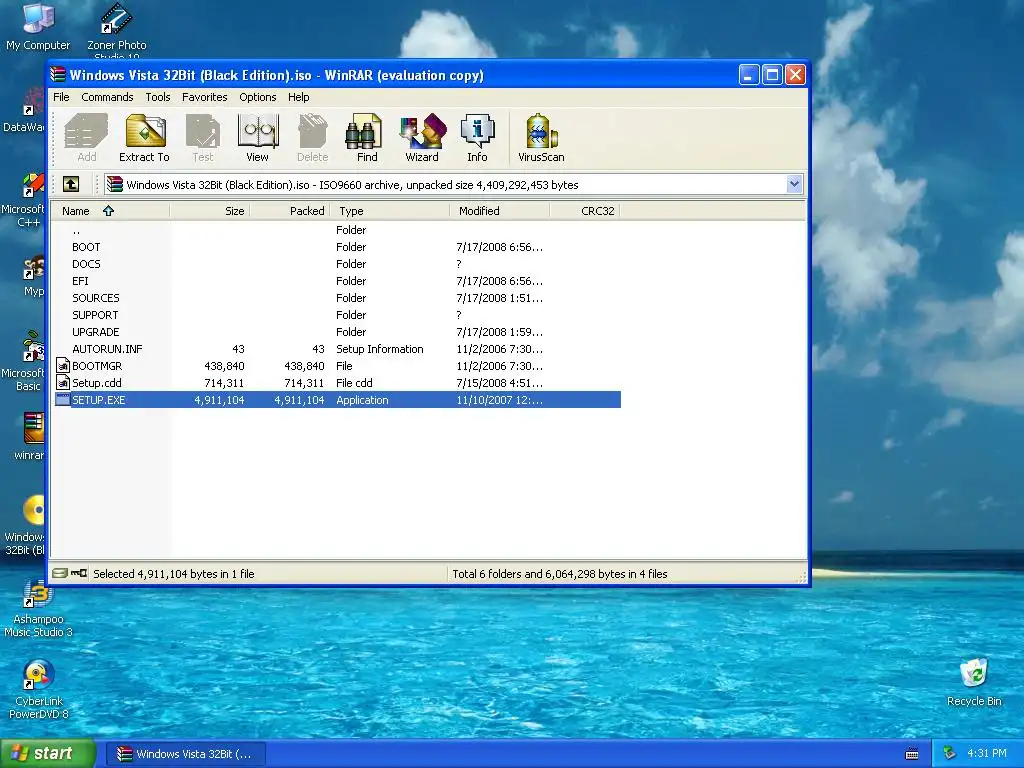Open the Recycle Bin
This screenshot has height=768, width=1024.
pos(974,682)
